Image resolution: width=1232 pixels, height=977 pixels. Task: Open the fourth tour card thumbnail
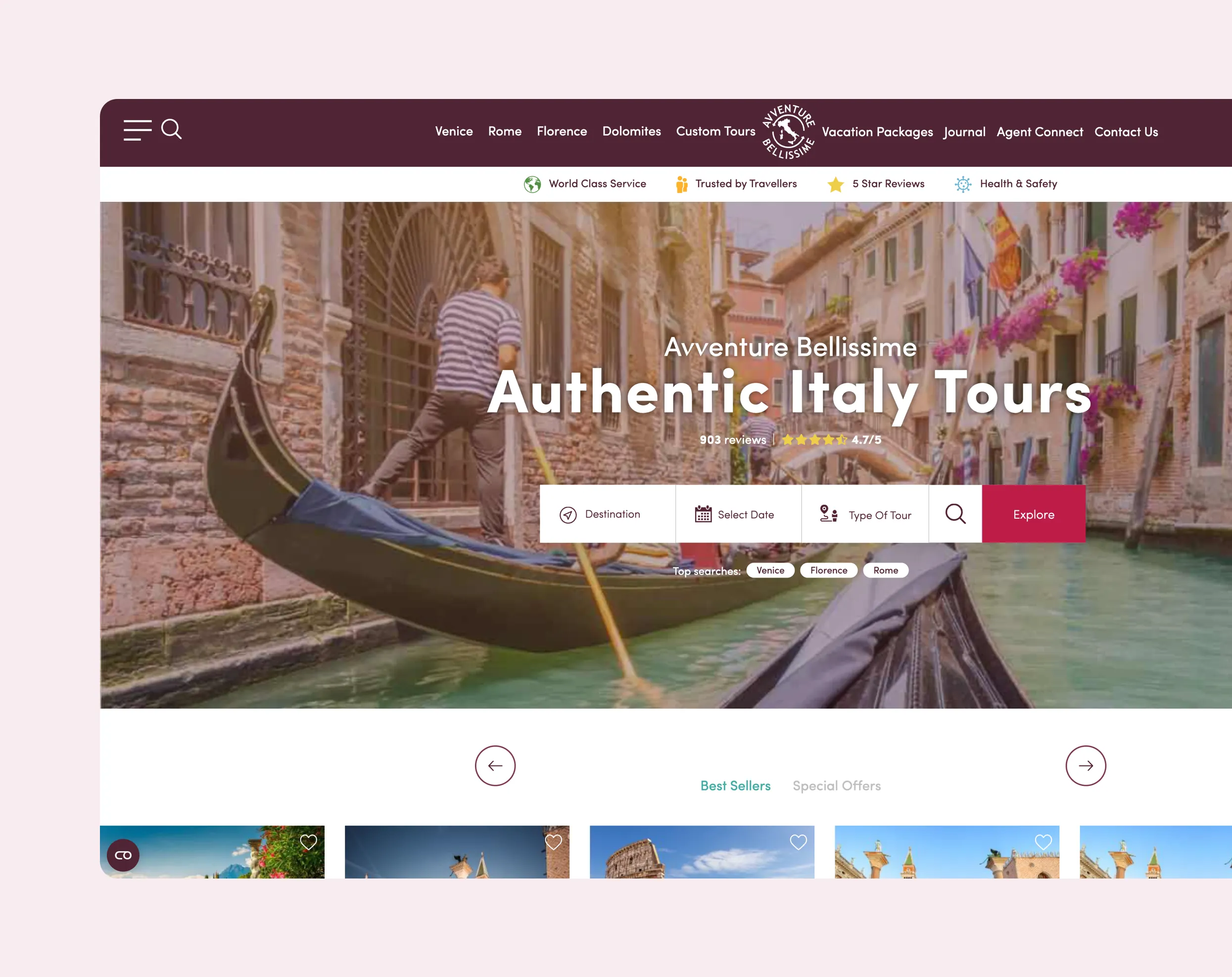947,852
